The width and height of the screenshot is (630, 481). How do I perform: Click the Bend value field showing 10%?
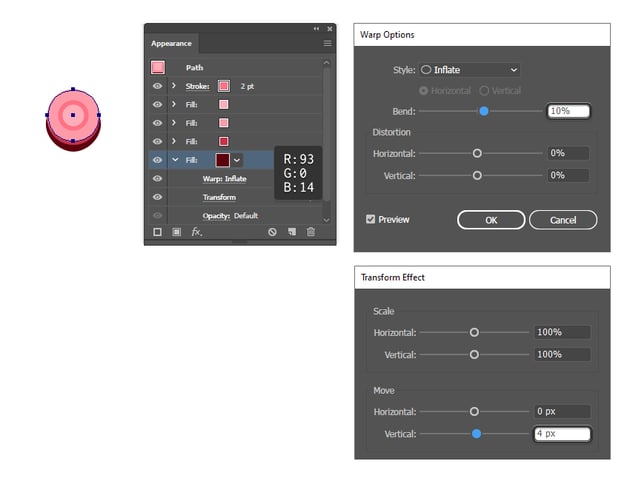click(x=569, y=111)
